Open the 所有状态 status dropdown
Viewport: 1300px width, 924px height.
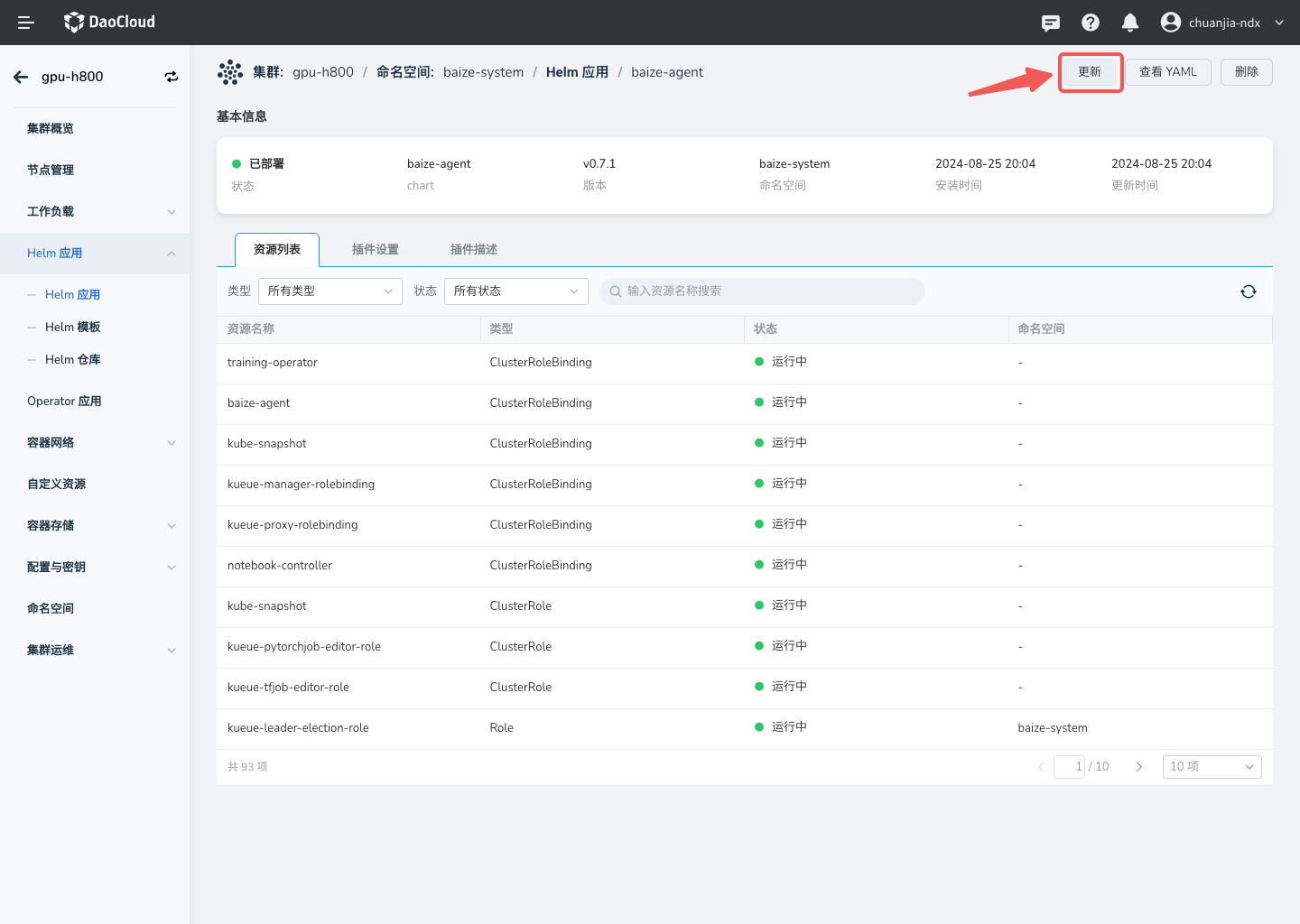pos(515,291)
